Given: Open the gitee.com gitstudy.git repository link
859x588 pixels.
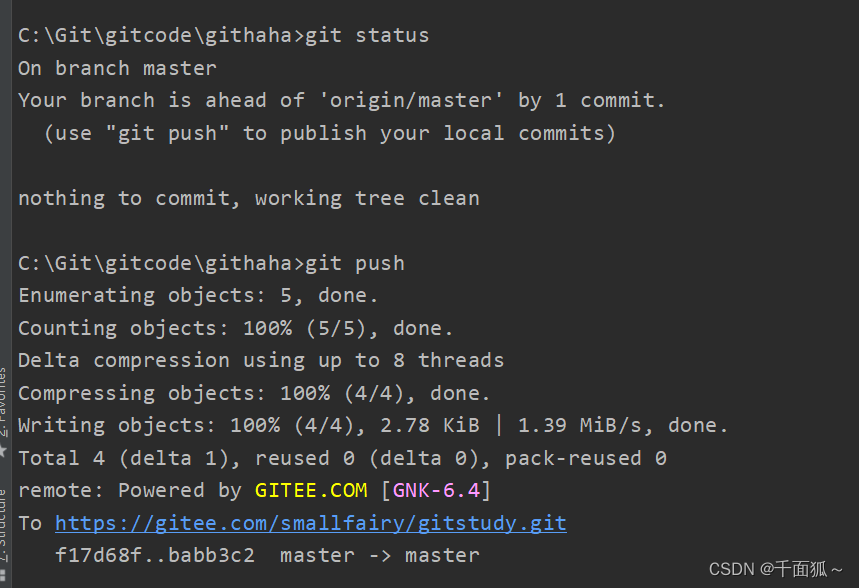Looking at the screenshot, I should click(x=311, y=523).
